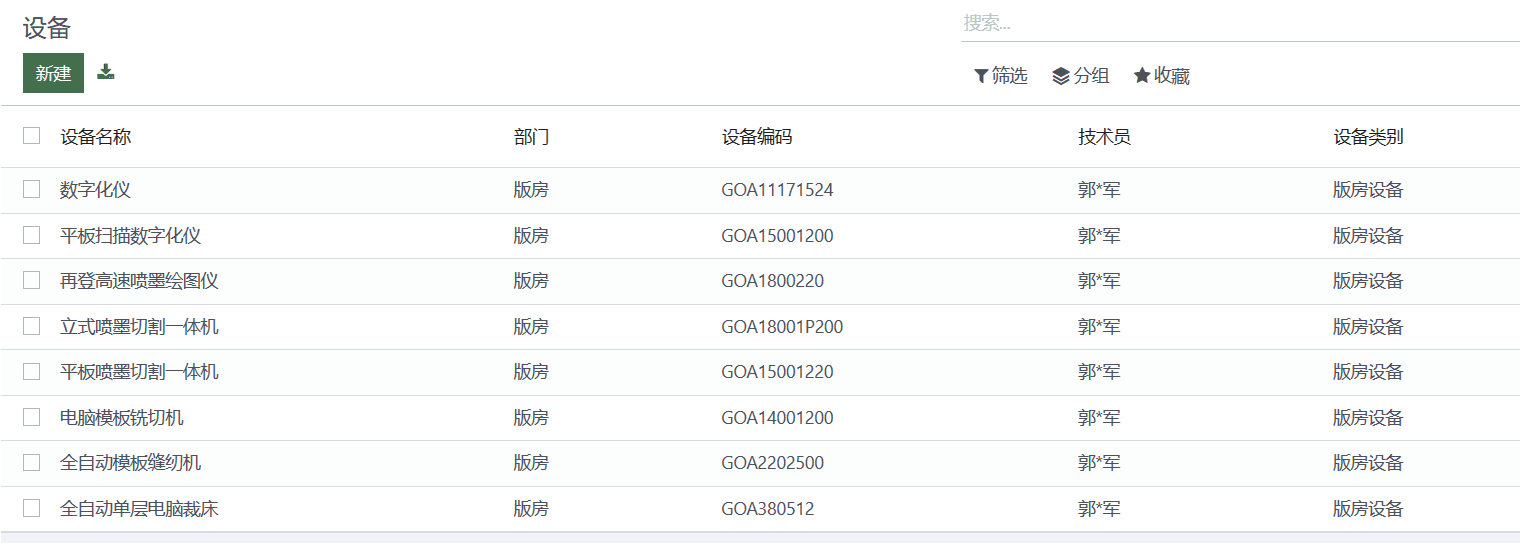Open the 全自动单层电脑裁床 record

(x=139, y=509)
